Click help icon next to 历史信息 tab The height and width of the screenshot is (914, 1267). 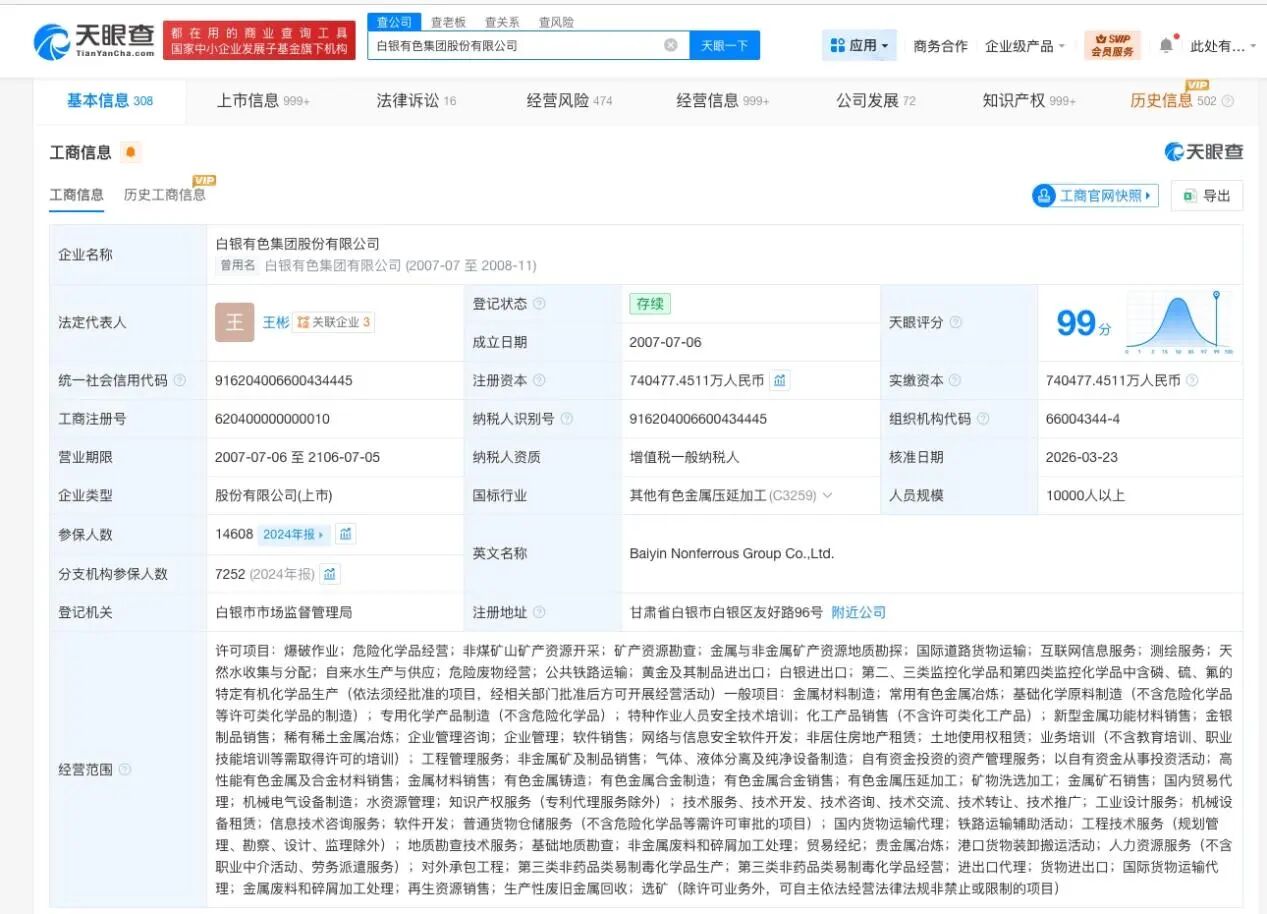[x=1228, y=101]
